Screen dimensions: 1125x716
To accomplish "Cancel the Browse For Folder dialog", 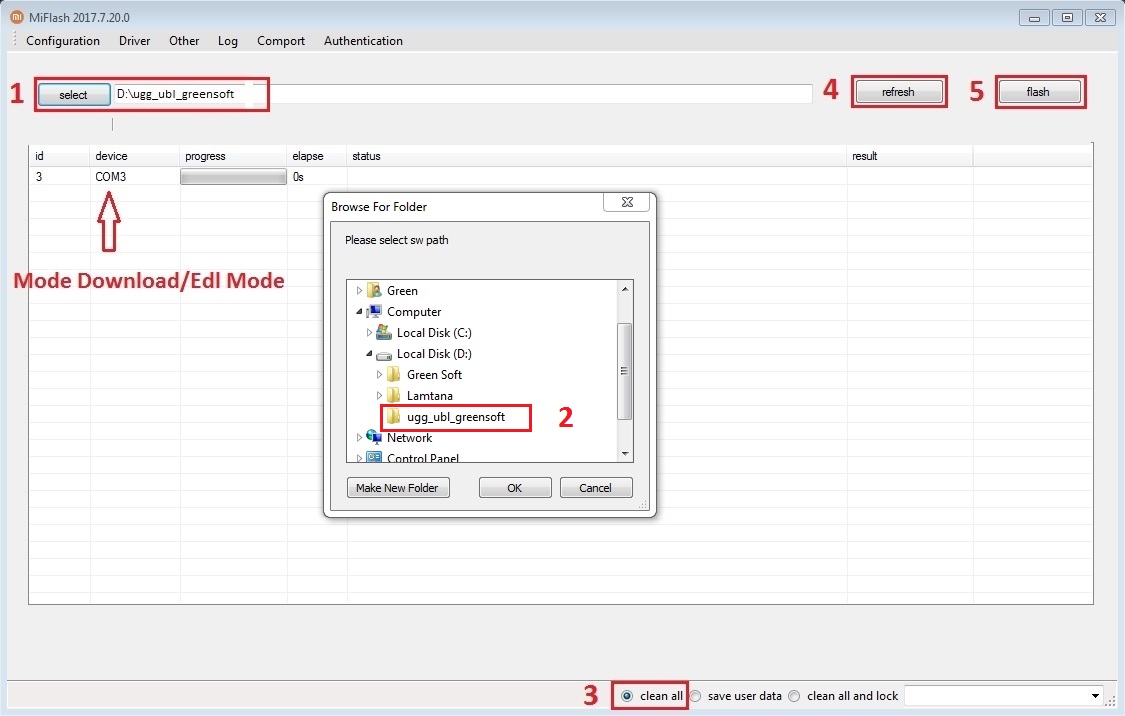I will (596, 488).
